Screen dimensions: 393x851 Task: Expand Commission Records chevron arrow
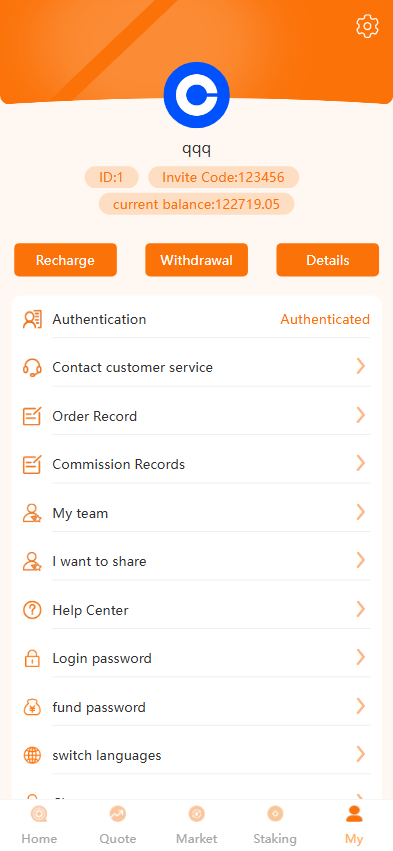(360, 463)
